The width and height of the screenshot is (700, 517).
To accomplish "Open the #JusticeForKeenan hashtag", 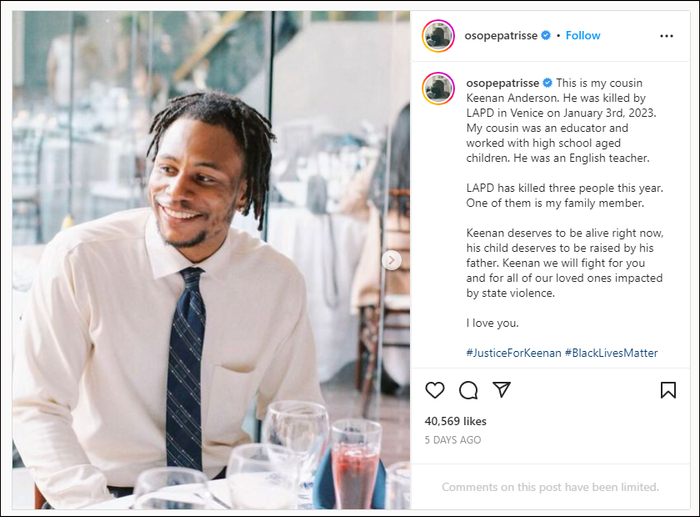I will pos(513,353).
